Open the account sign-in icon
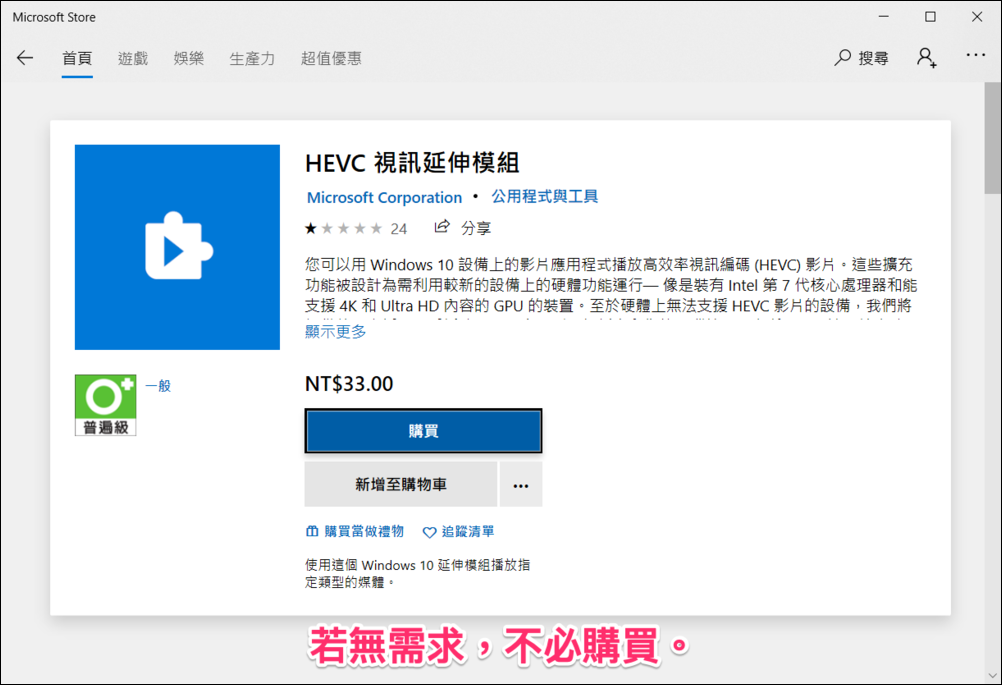The width and height of the screenshot is (1002, 685). coord(927,58)
